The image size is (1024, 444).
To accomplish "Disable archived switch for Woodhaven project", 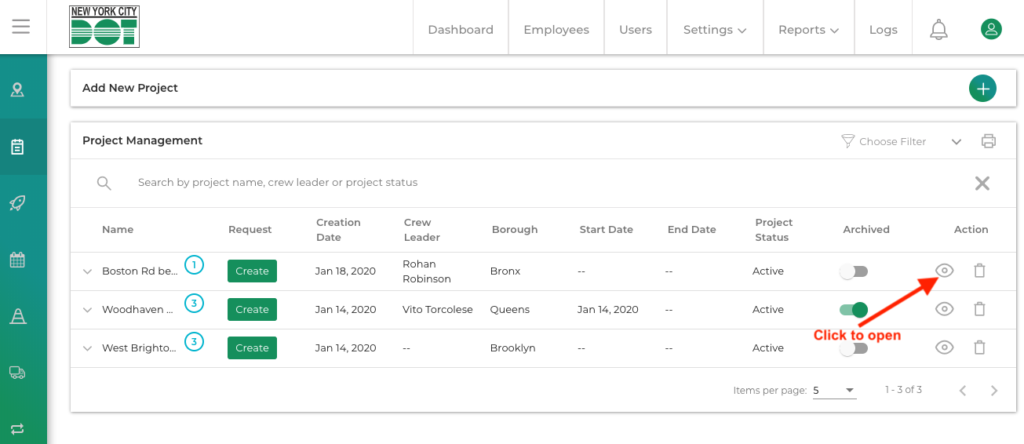I will pyautogui.click(x=853, y=310).
